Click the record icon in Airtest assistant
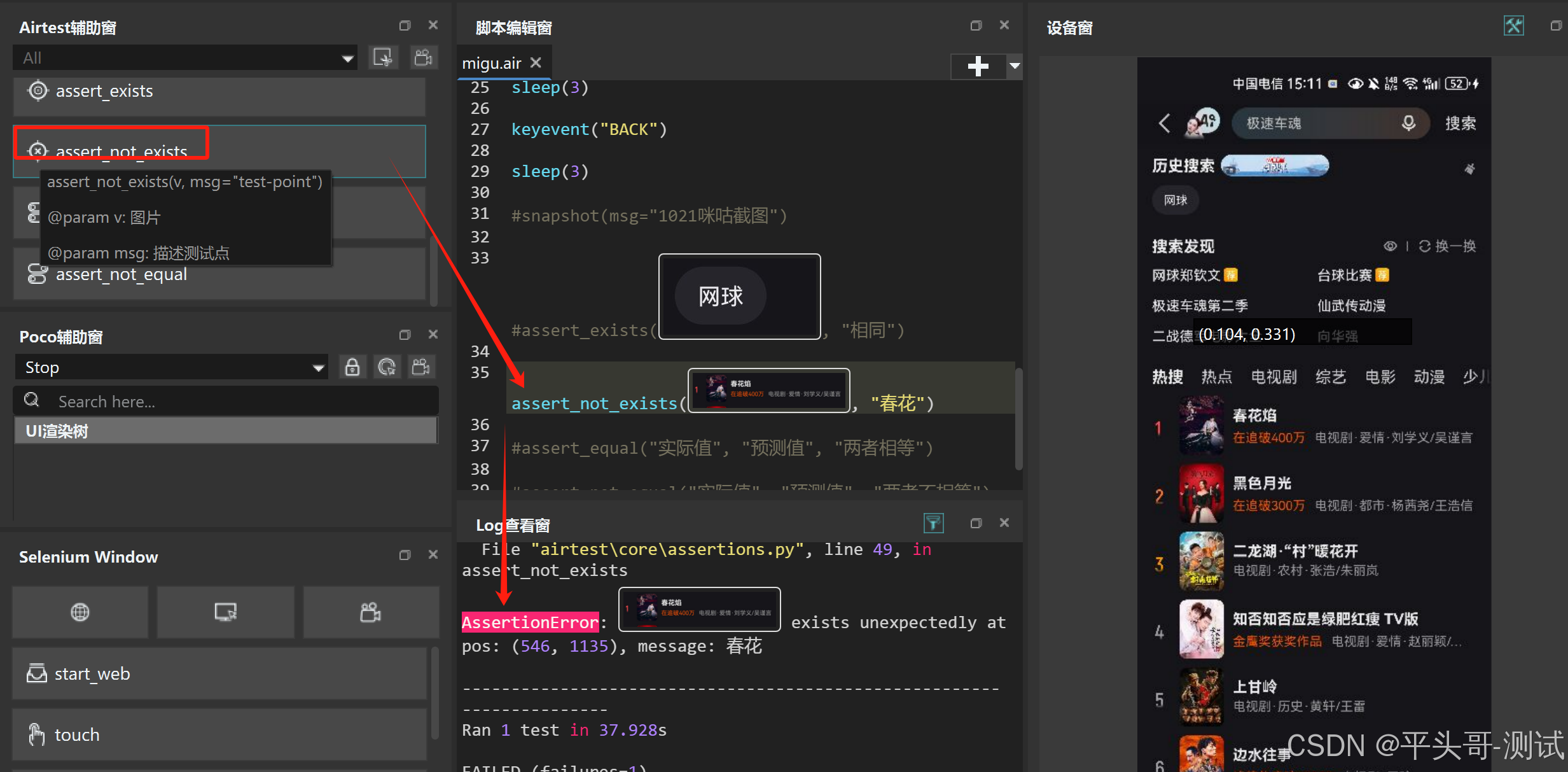The image size is (1568, 772). [x=423, y=57]
